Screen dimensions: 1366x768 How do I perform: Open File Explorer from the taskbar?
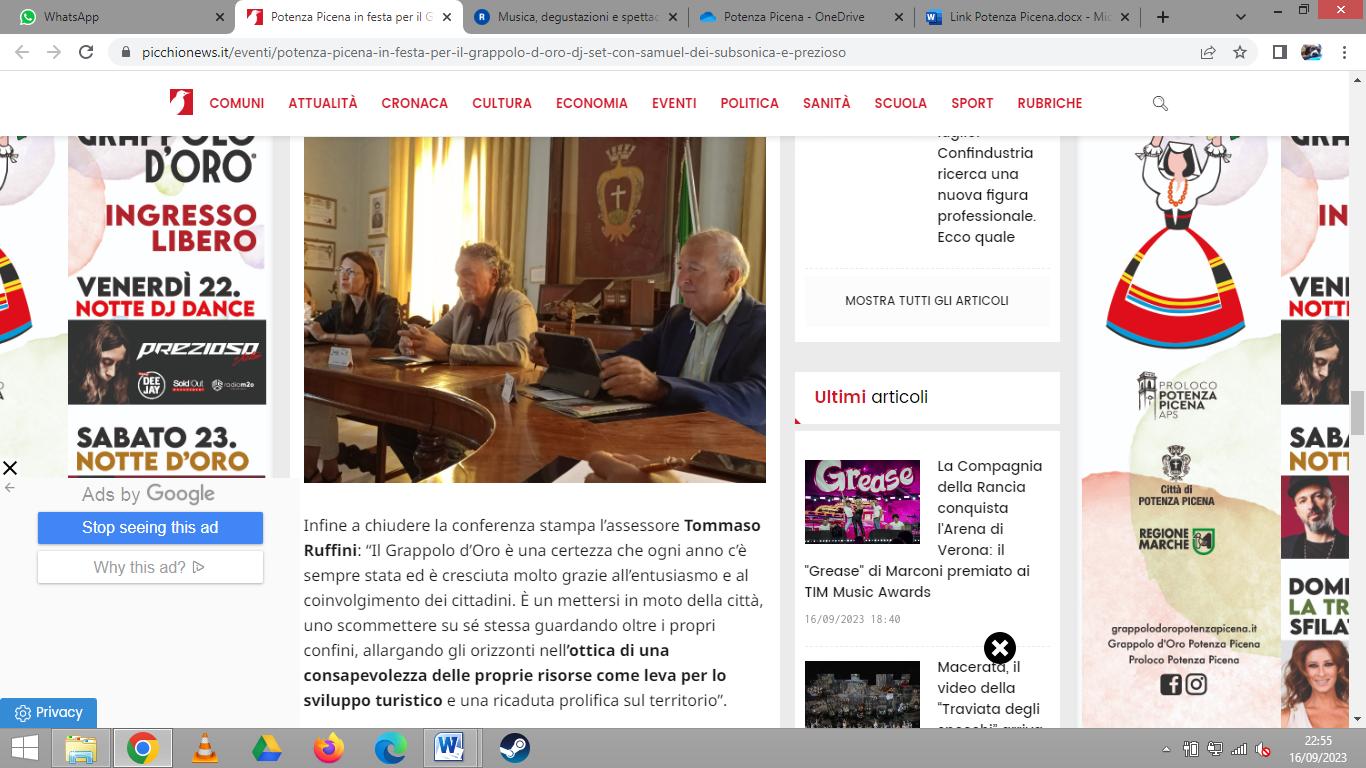80,748
